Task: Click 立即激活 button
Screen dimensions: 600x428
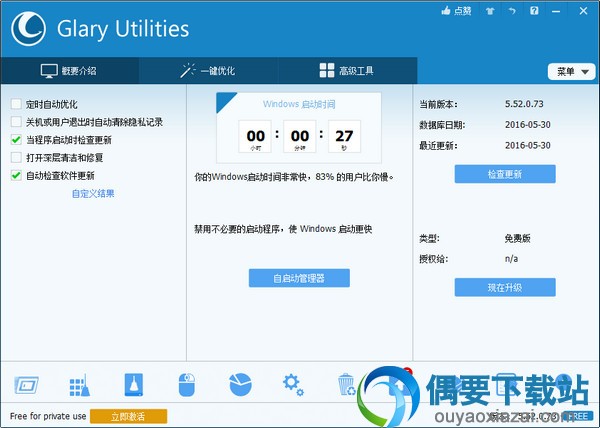Action: [128, 416]
